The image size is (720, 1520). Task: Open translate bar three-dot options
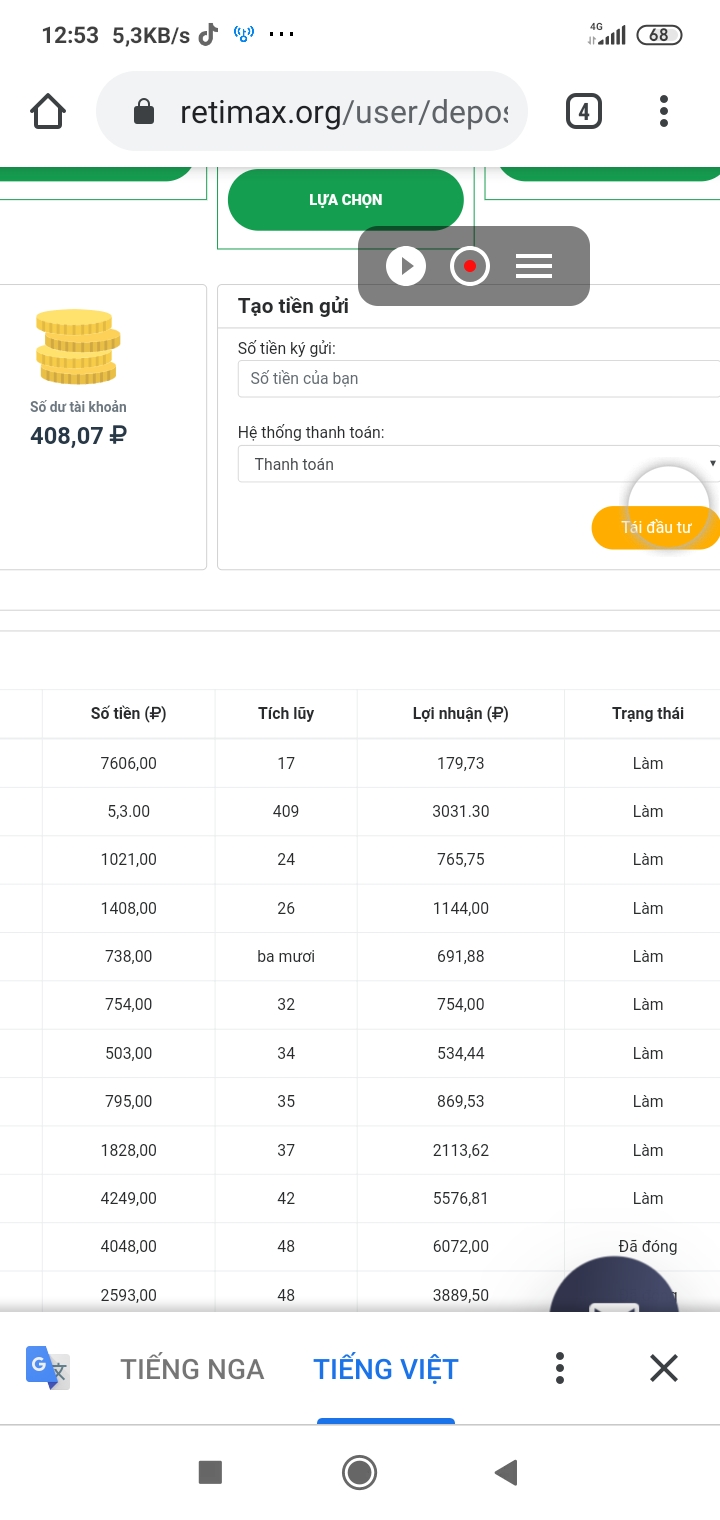pos(560,1368)
